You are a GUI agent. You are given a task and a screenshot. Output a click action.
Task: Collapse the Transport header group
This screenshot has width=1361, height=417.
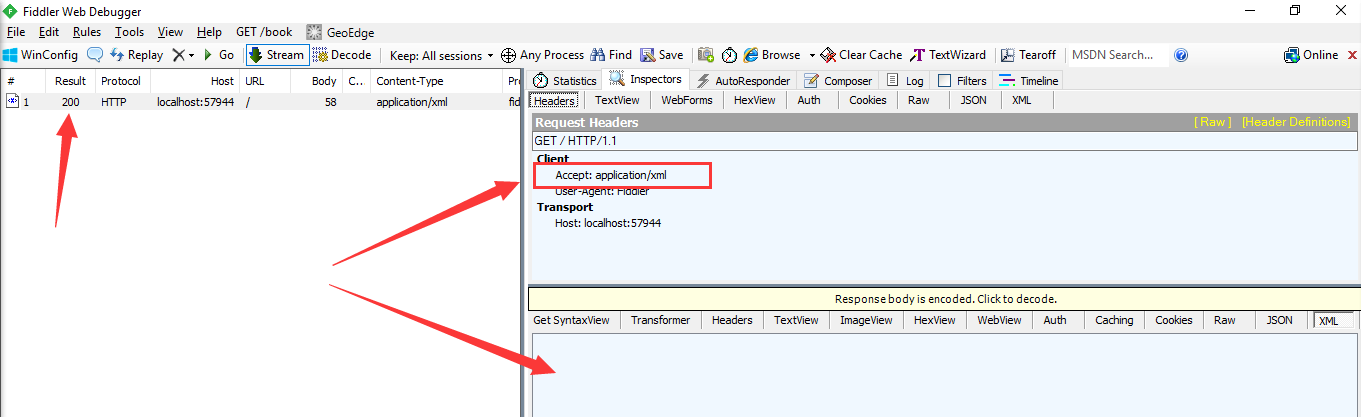(565, 207)
